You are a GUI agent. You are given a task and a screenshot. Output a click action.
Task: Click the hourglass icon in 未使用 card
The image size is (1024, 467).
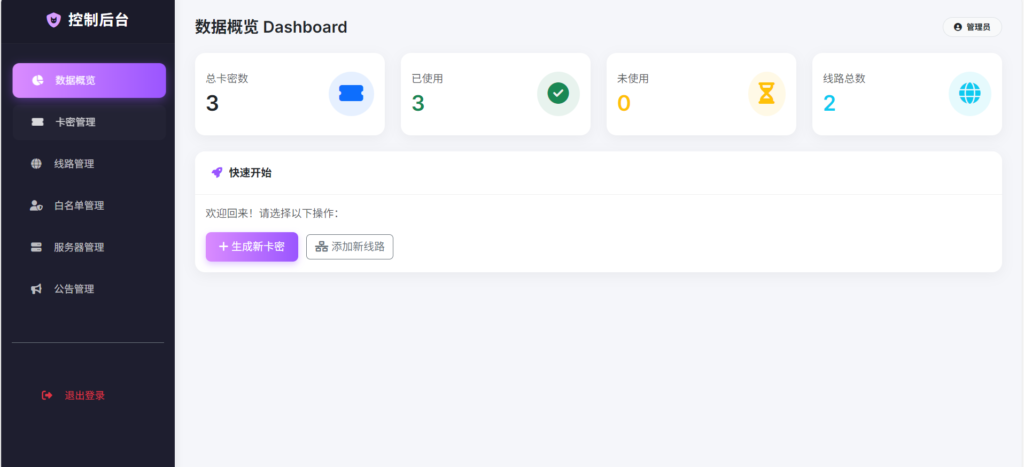tap(766, 93)
